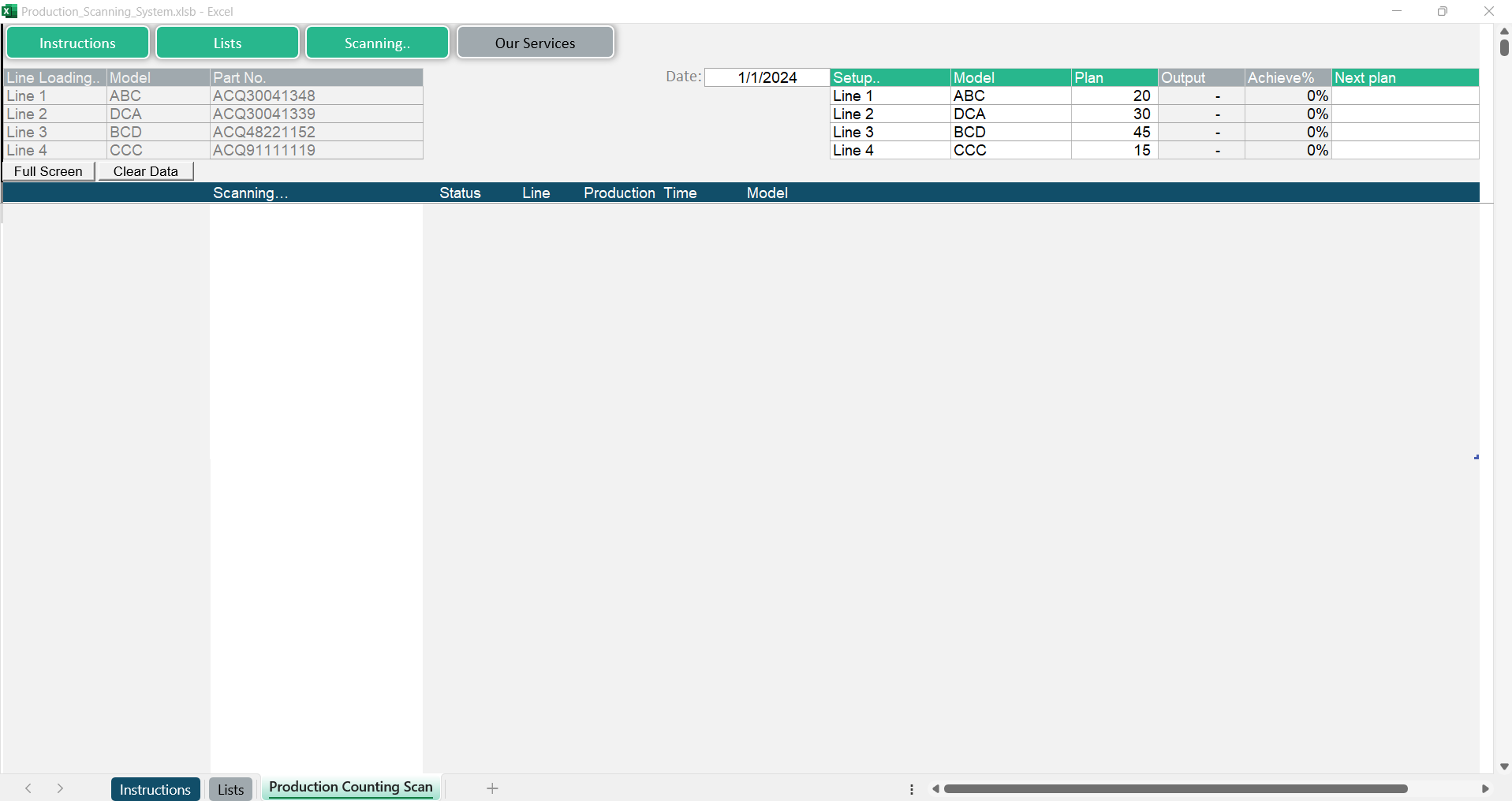Click the vertical scrollbar down arrow
The image size is (1512, 801).
1504,766
